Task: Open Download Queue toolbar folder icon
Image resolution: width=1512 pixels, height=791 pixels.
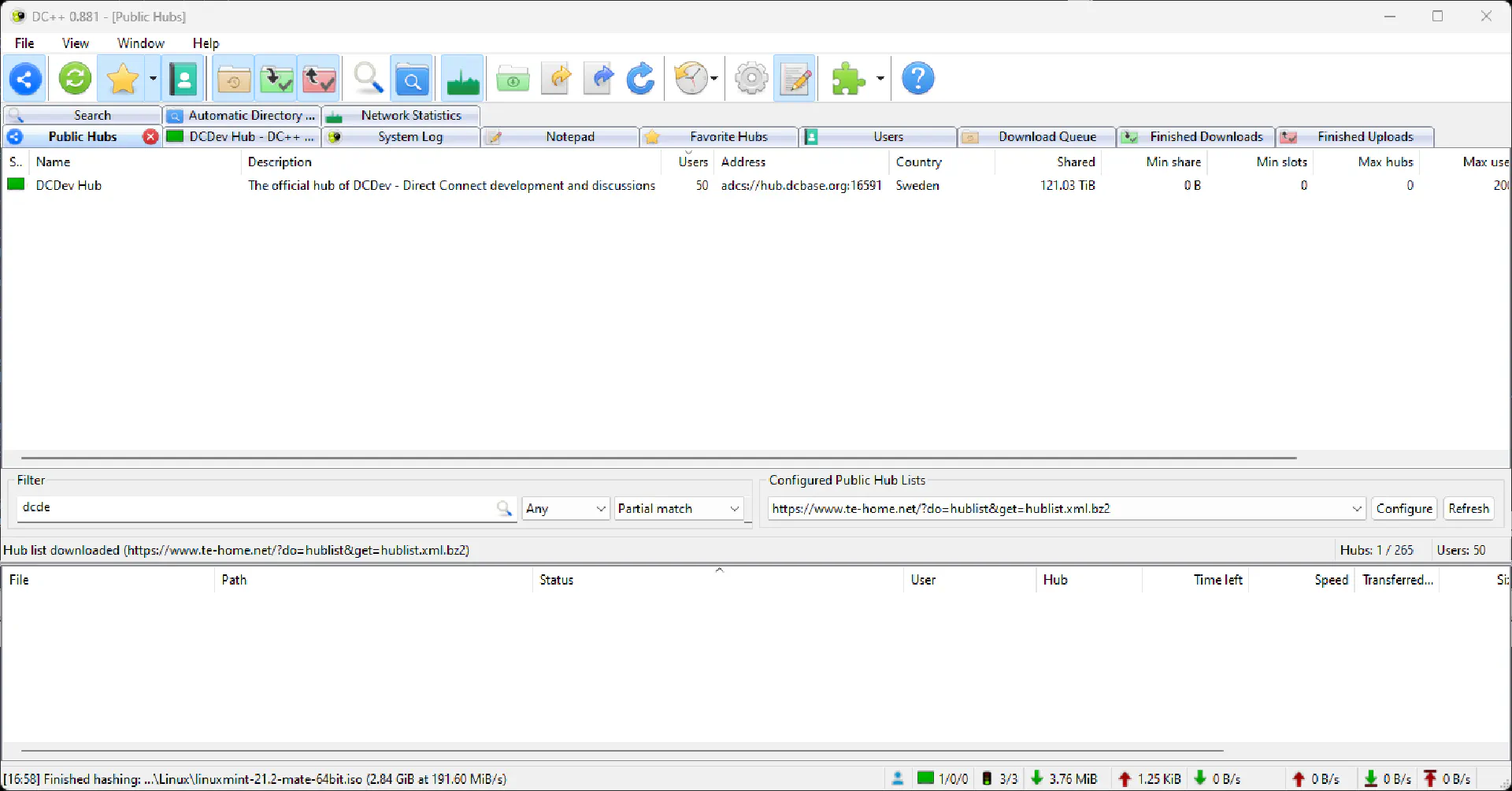Action: (234, 79)
